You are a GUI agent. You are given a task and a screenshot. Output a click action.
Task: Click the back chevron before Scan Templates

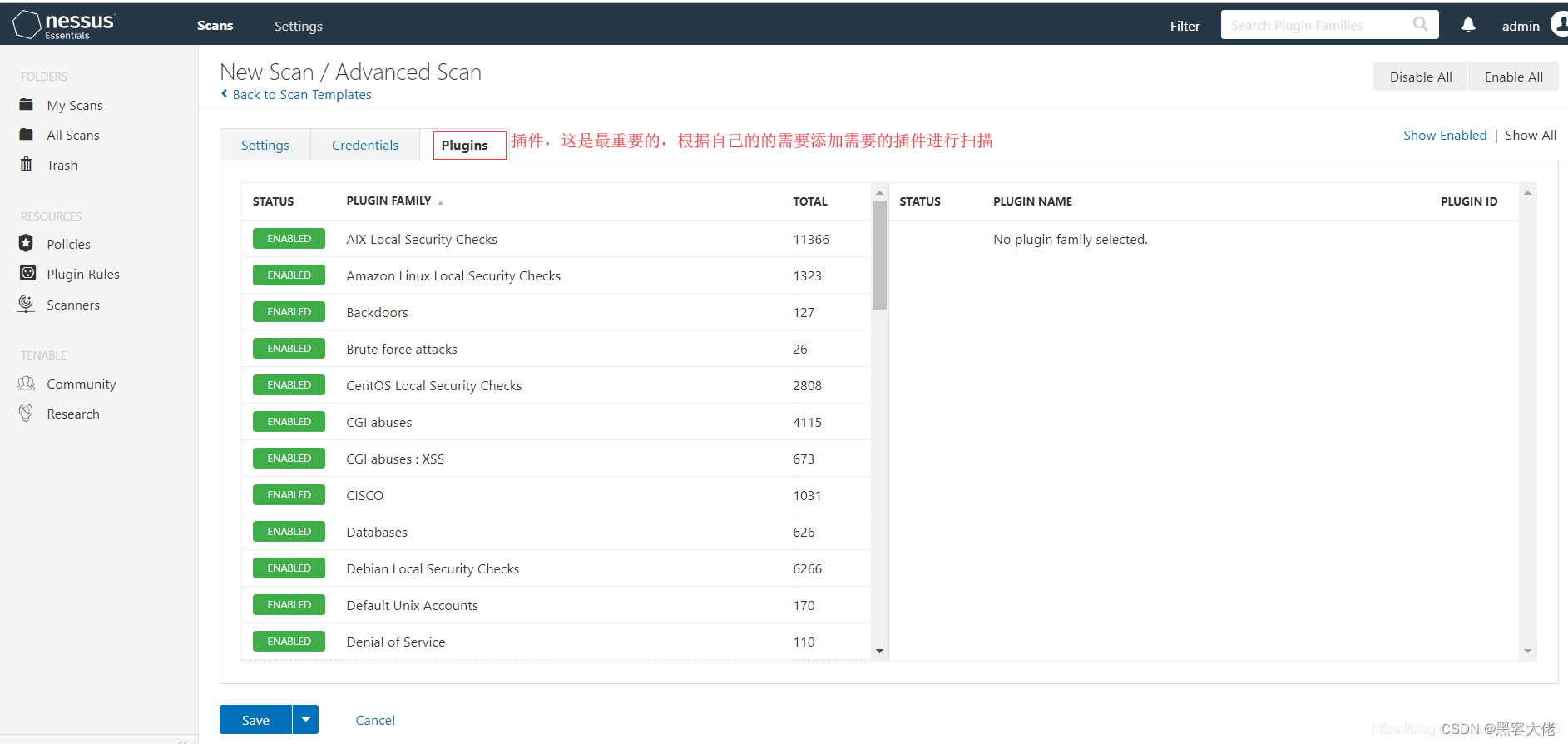tap(224, 94)
